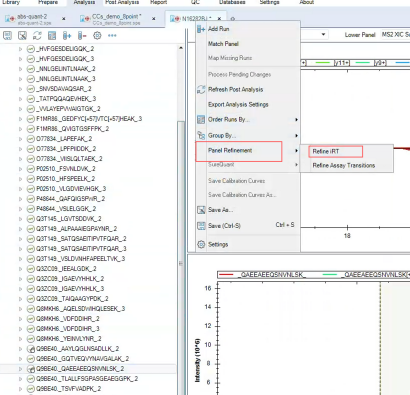Image resolution: width=410 pixels, height=395 pixels.
Task: Click the Add Run icon in the context menu
Action: tap(201, 29)
